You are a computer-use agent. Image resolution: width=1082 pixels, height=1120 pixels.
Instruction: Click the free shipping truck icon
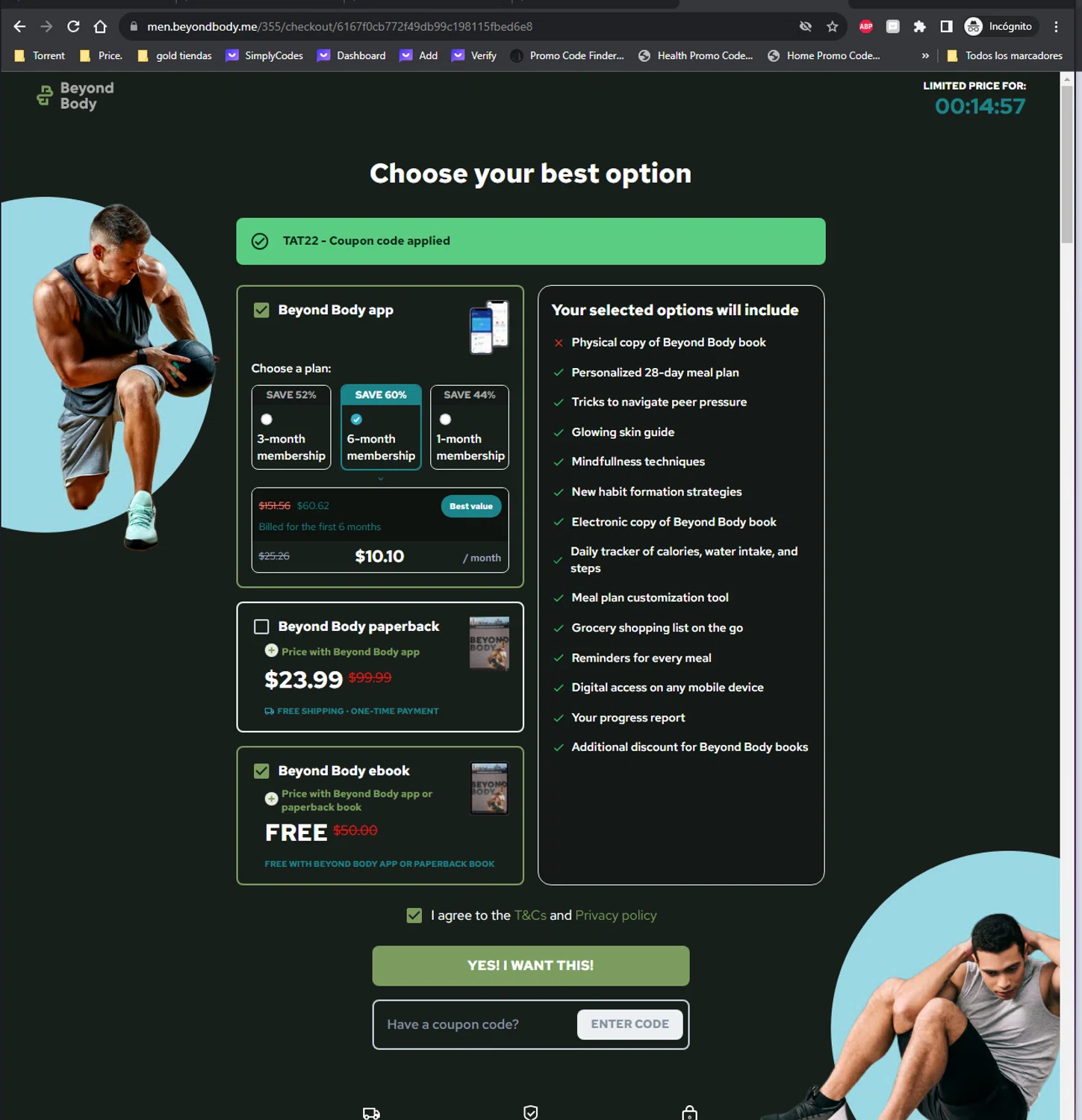tap(269, 712)
